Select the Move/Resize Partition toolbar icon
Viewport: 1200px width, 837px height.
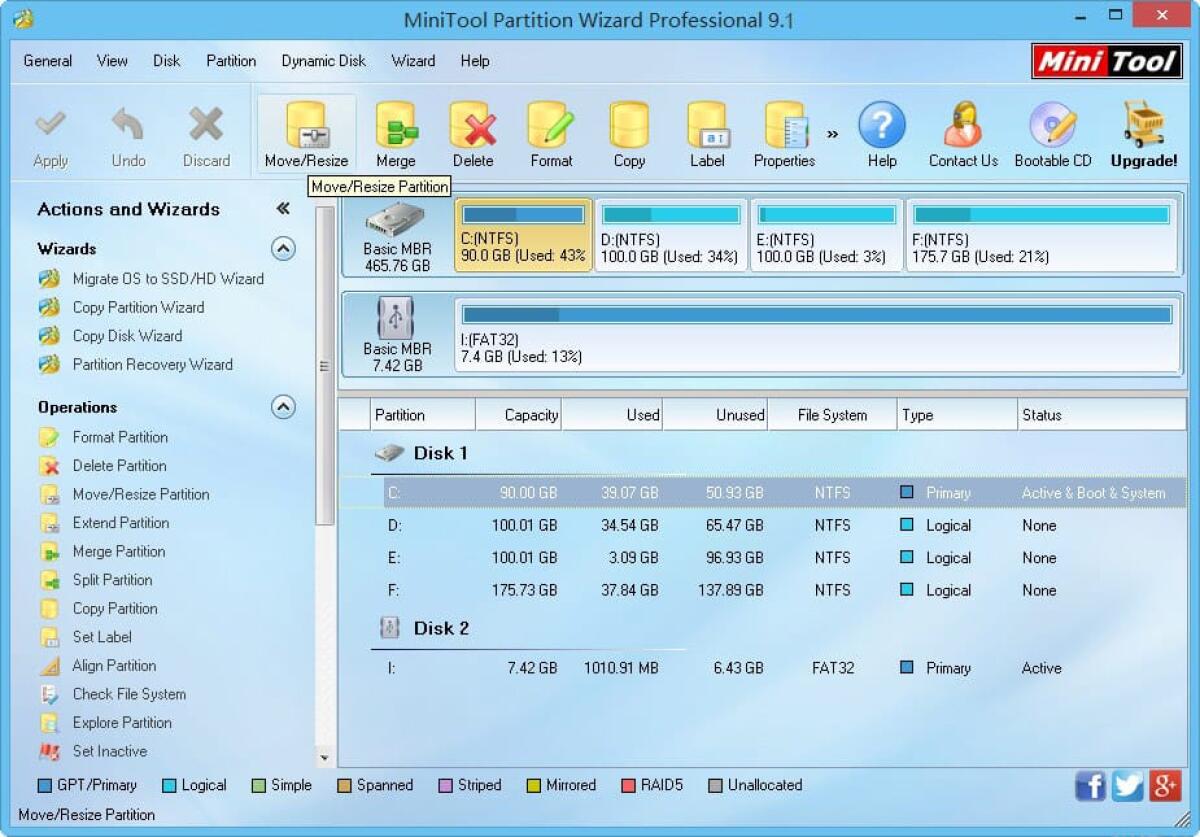click(305, 132)
